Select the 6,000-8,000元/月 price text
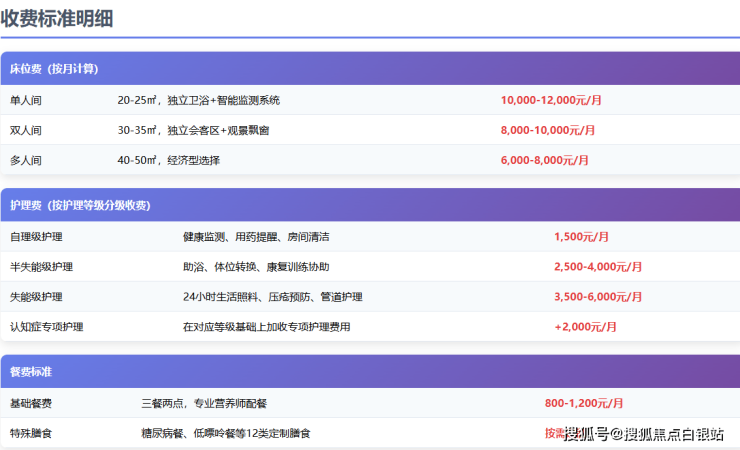The height and width of the screenshot is (450, 740). click(x=547, y=160)
